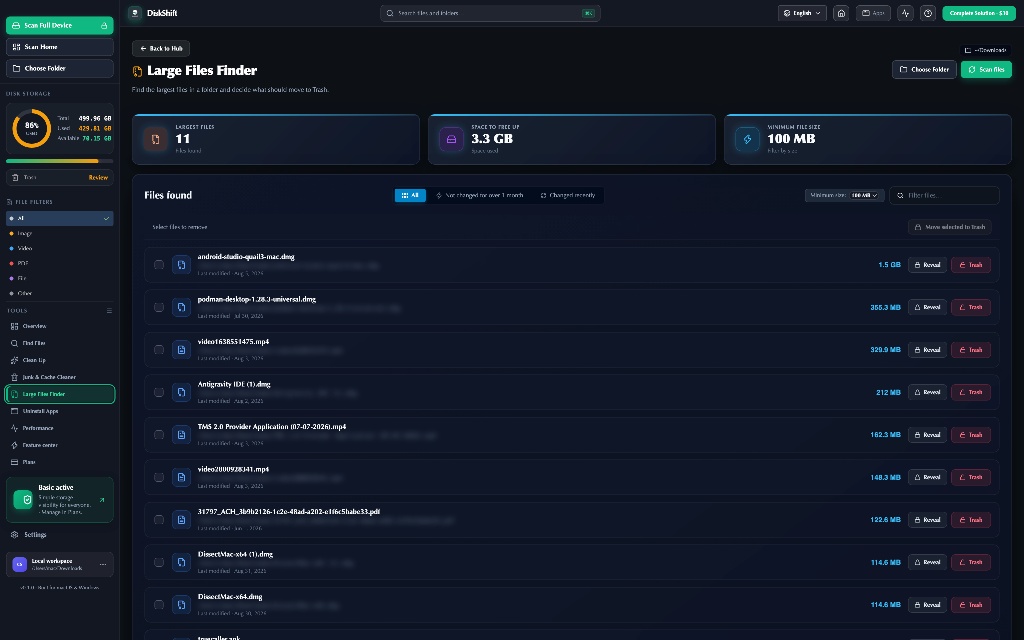Select the Image file filter
The width and height of the screenshot is (1024, 640).
click(59, 233)
